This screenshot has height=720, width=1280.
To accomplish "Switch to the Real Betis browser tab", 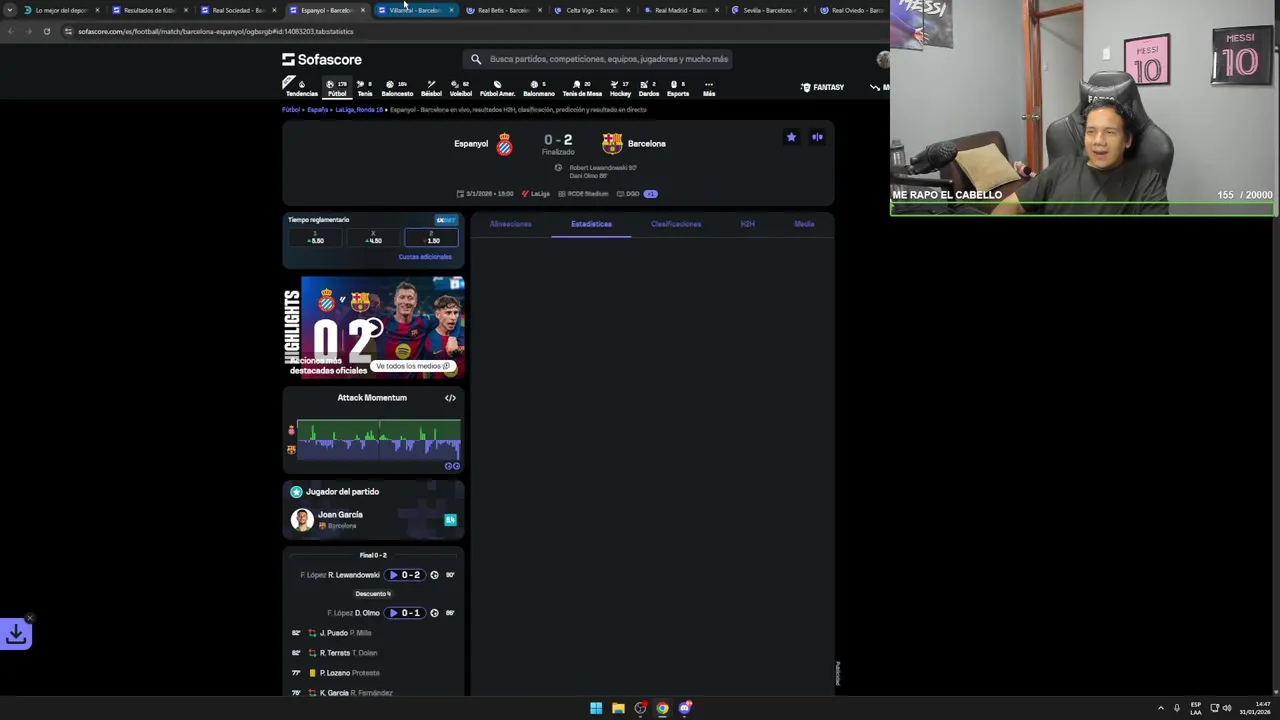I will (x=504, y=10).
